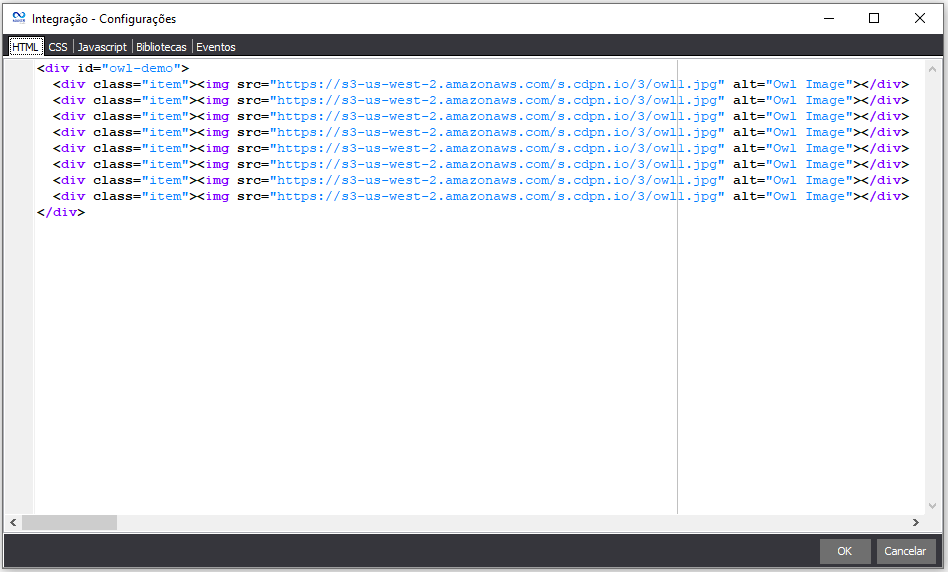Click the horizontal scrollbar left arrow

point(13,523)
